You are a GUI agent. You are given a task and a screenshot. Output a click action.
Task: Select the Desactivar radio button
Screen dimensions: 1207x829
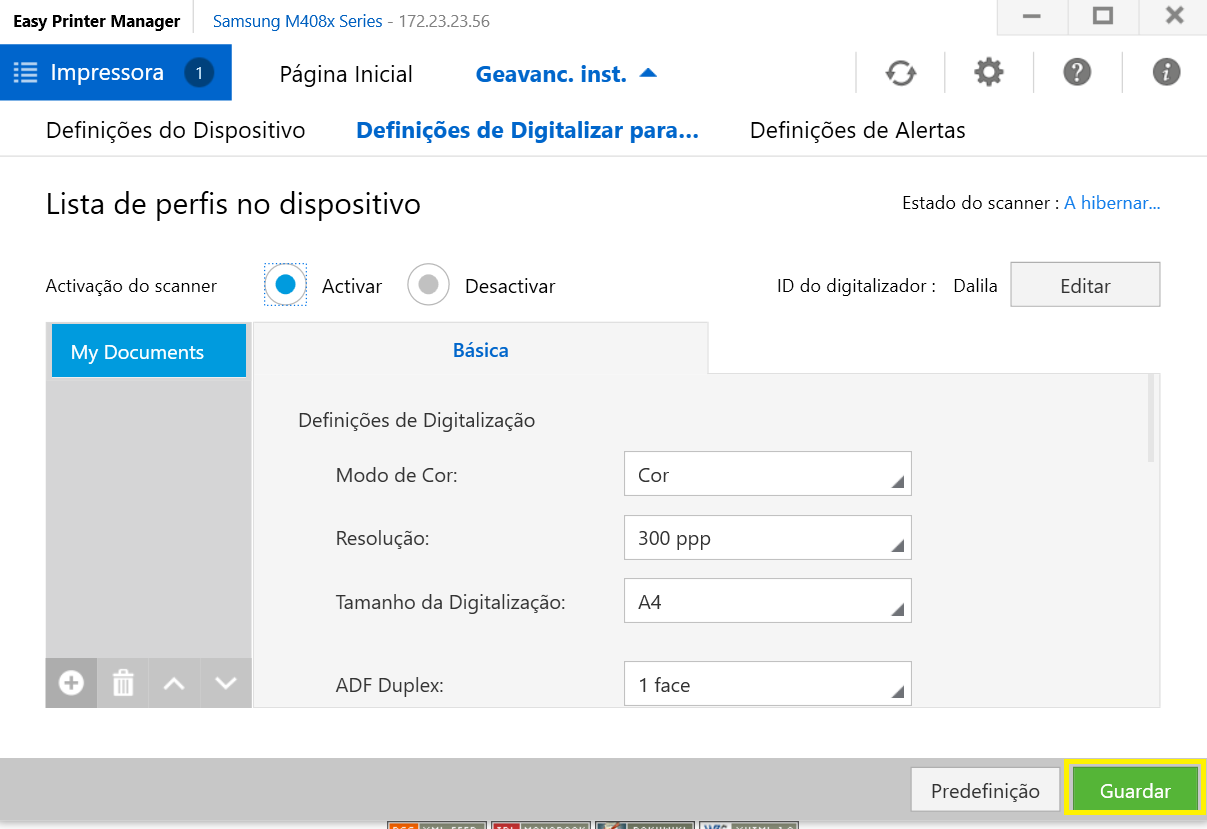point(428,285)
